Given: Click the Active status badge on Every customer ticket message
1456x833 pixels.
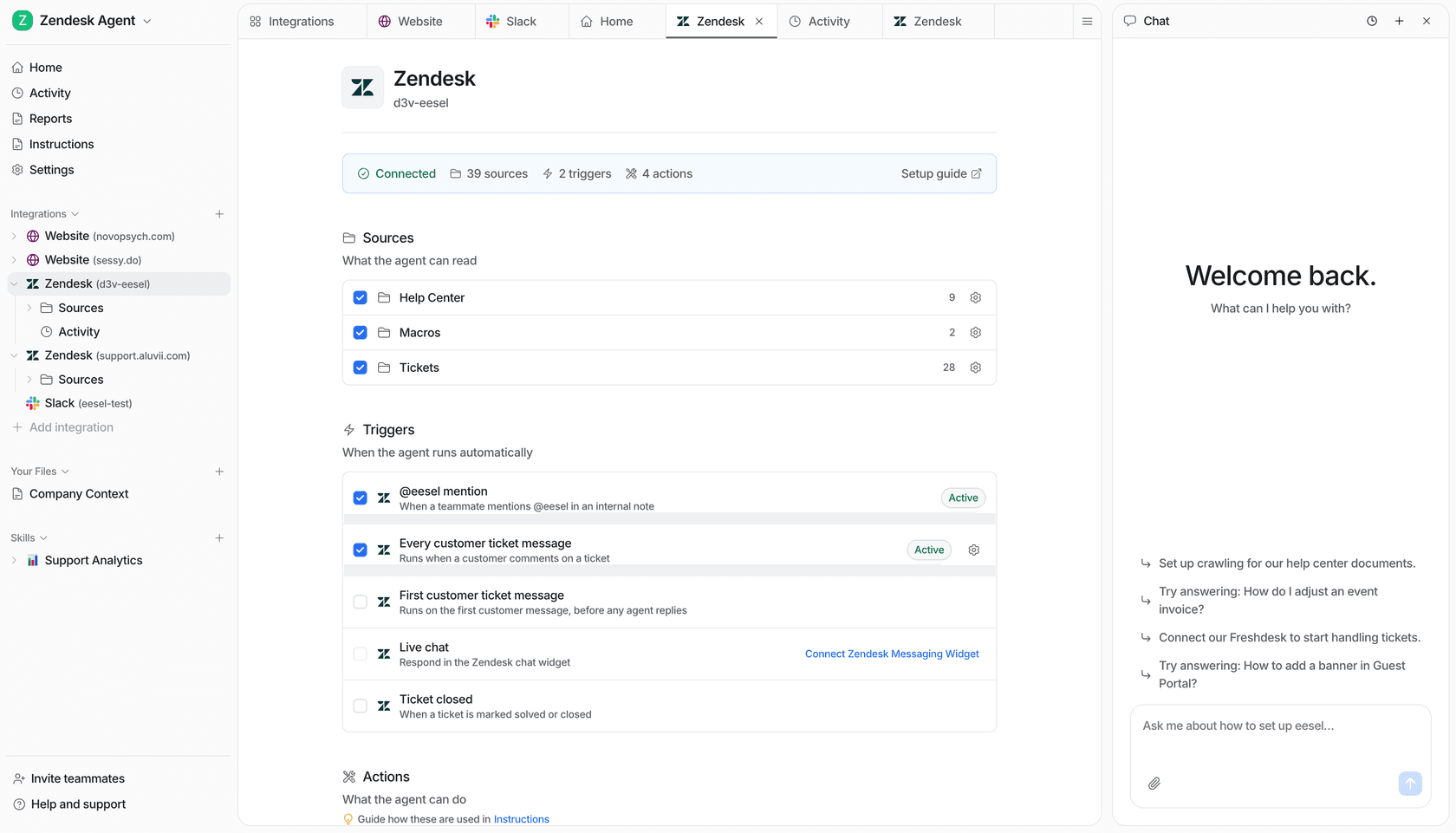Looking at the screenshot, I should click(x=928, y=550).
